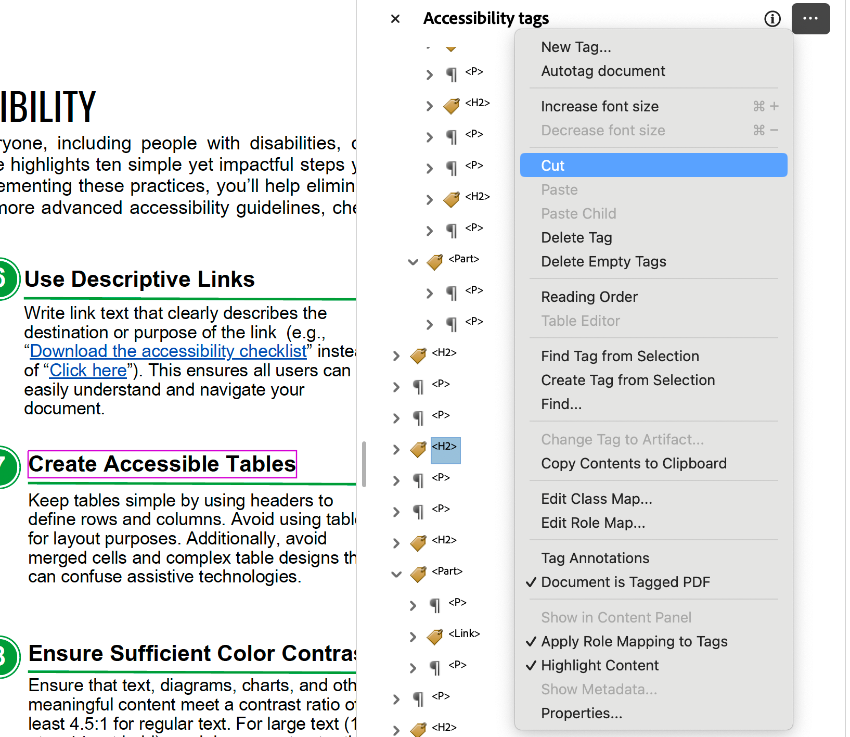Image resolution: width=850 pixels, height=737 pixels.
Task: Click the yellow tag icon of the topmost <H2>
Action: coord(450,105)
